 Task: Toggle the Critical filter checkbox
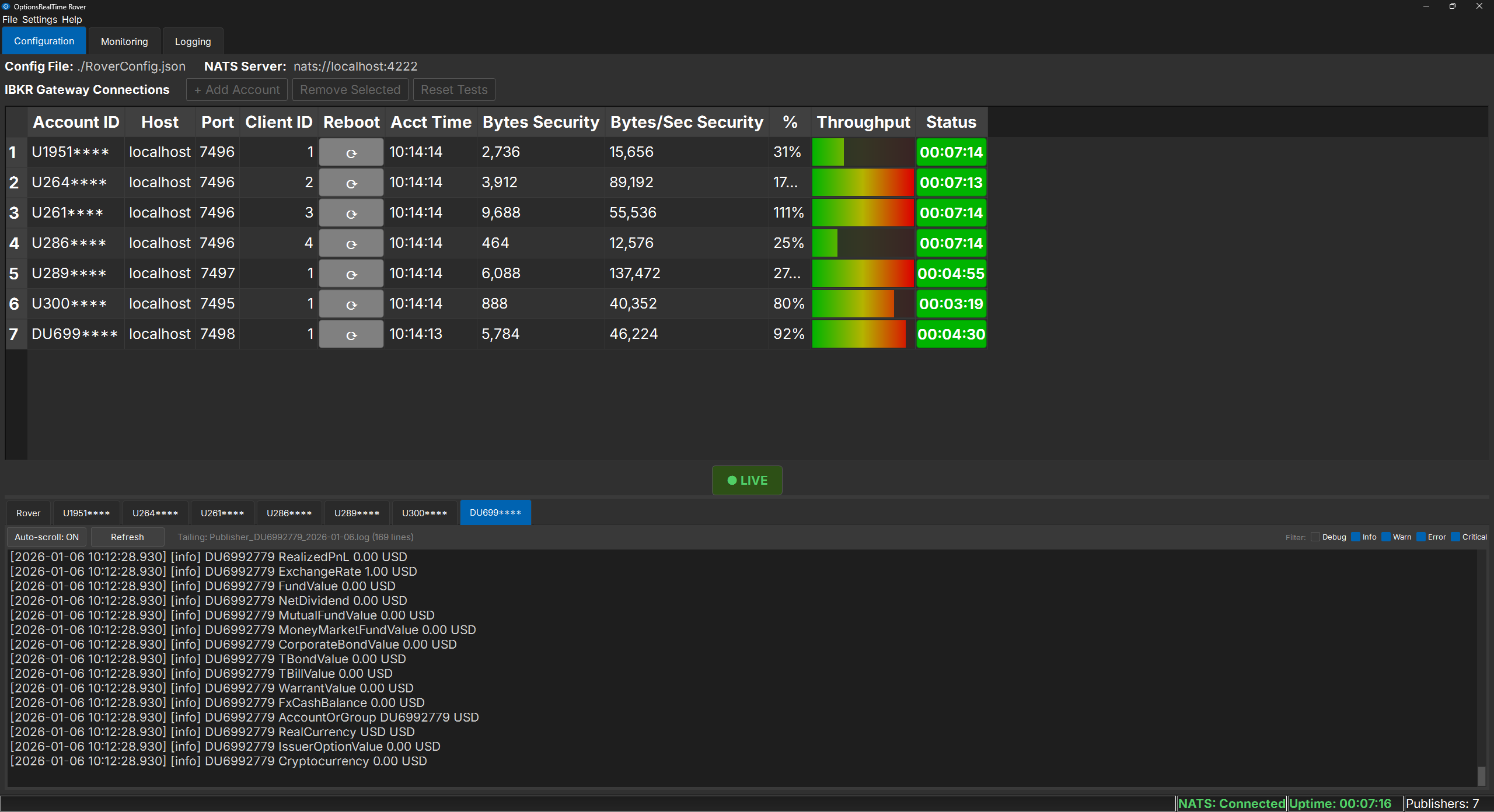[1455, 537]
